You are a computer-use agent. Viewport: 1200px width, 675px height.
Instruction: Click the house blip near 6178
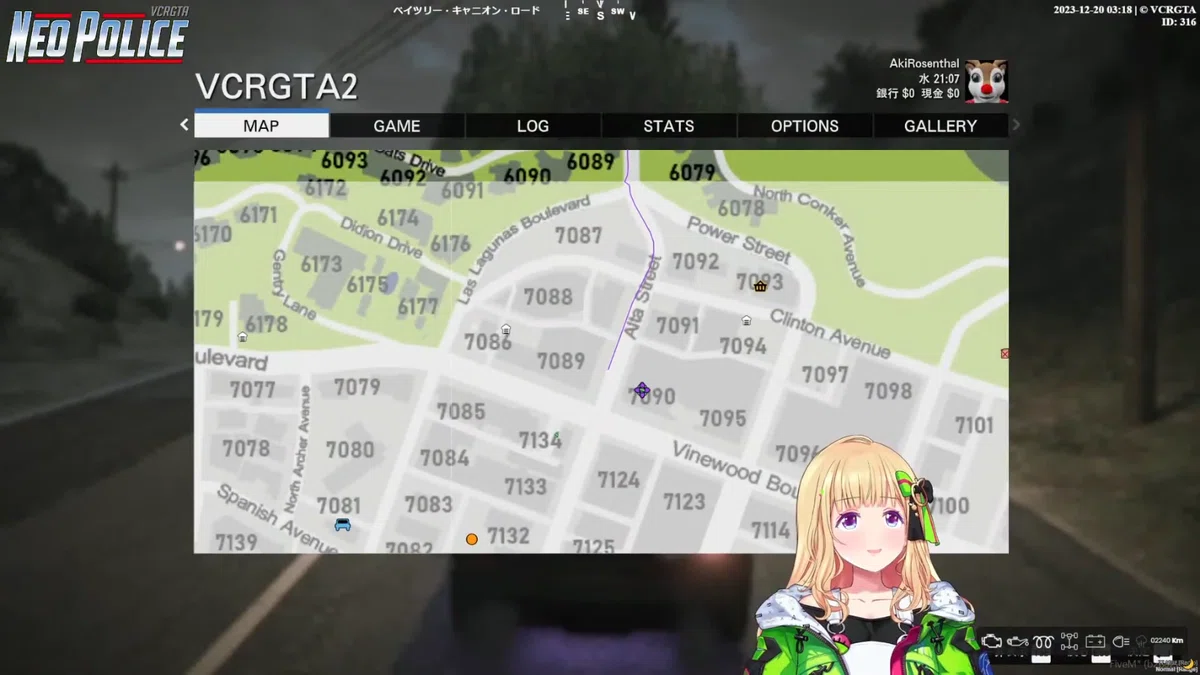(x=242, y=337)
